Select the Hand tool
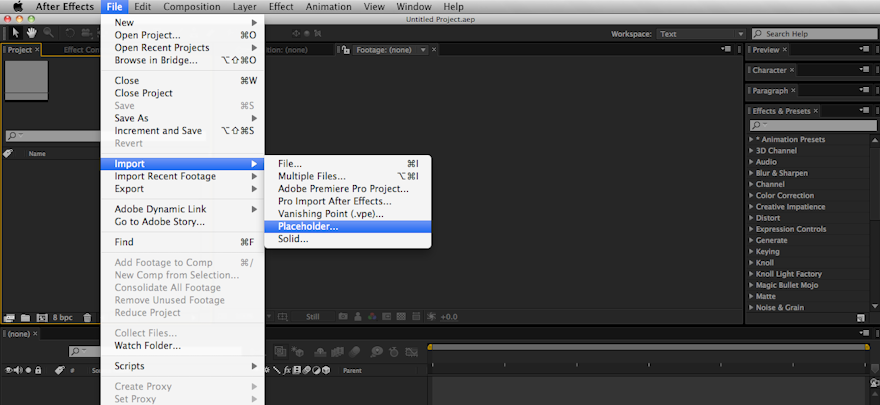Viewport: 880px width, 405px height. 30,33
